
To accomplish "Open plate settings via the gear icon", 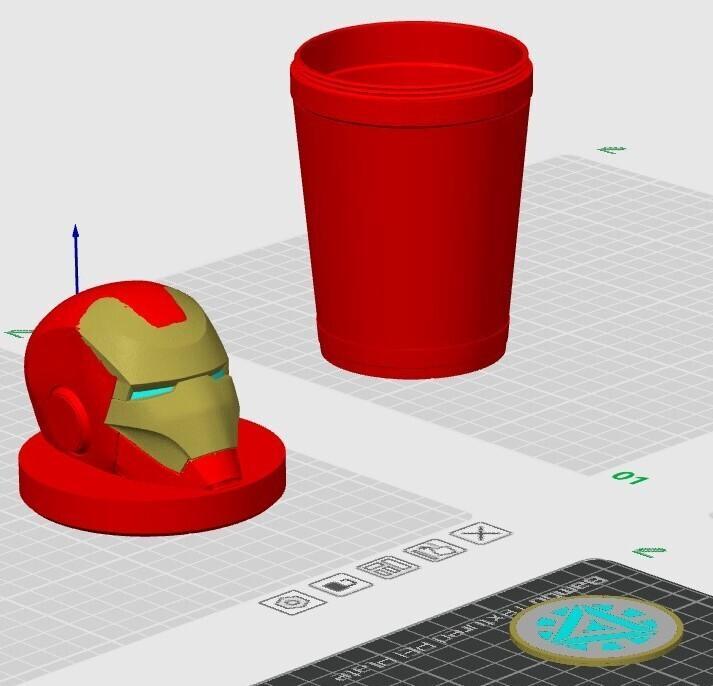I will pyautogui.click(x=292, y=602).
